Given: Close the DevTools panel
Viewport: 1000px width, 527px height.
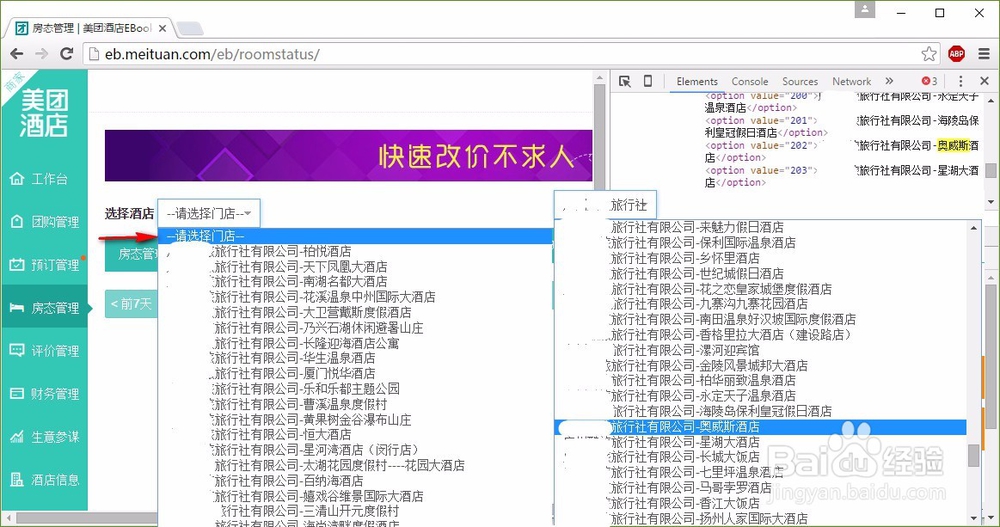Looking at the screenshot, I should click(x=984, y=81).
